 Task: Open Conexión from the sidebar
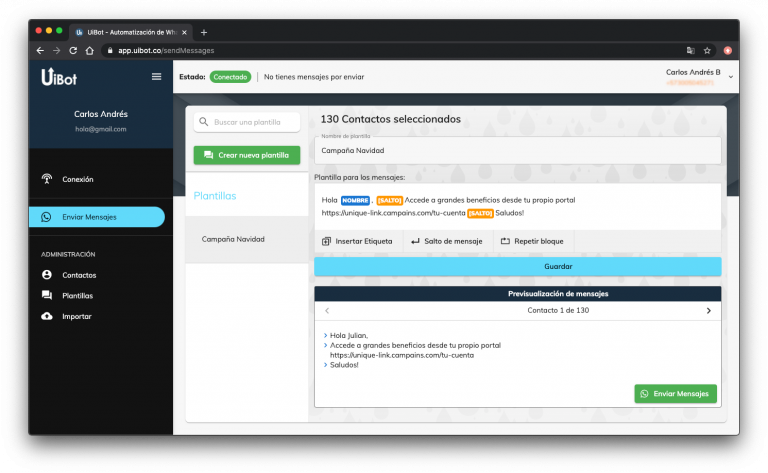click(77, 180)
